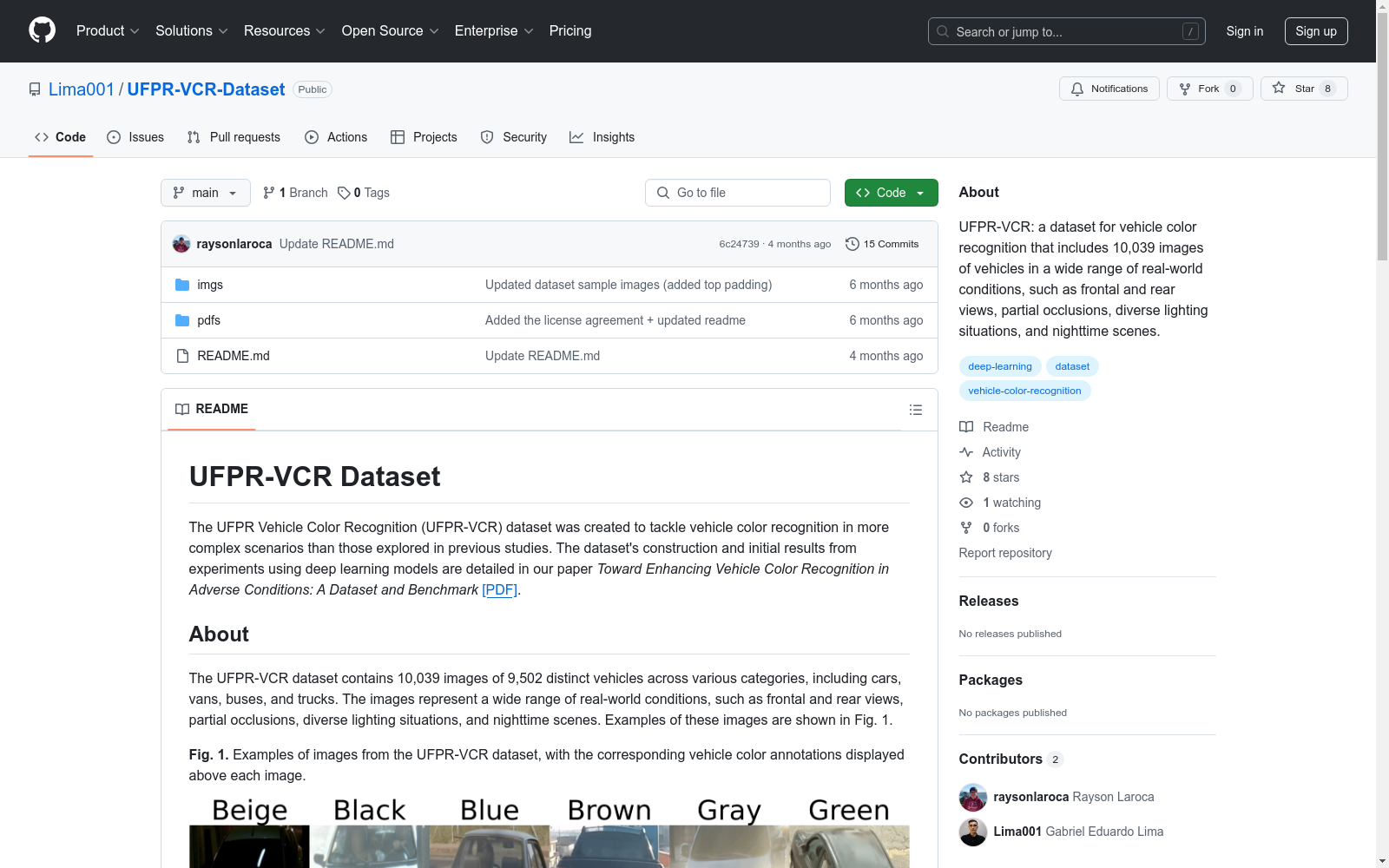Expand the Product menu
This screenshot has height=868, width=1389.
pyautogui.click(x=108, y=31)
